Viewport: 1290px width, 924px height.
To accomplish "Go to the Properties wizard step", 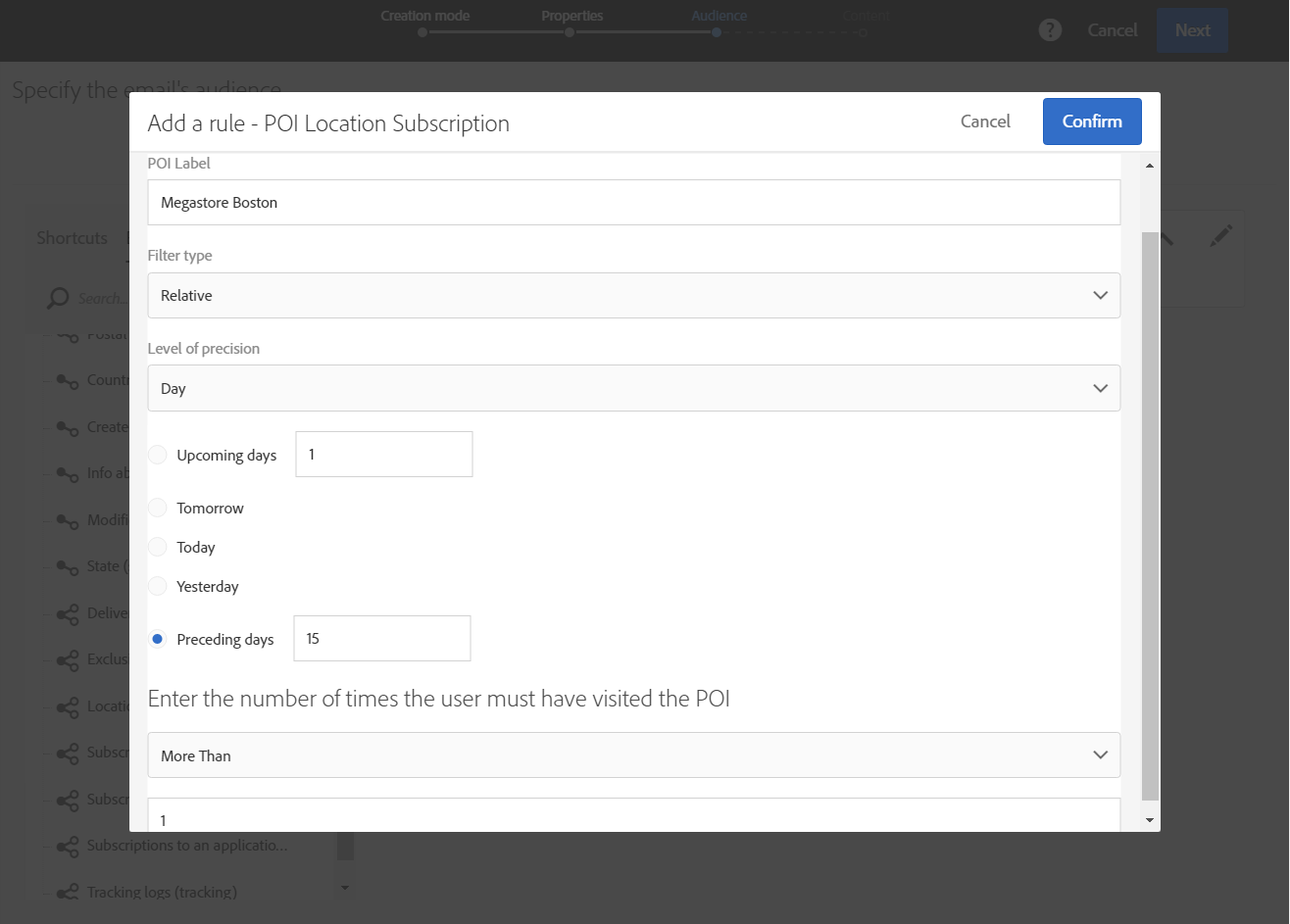I will 571,17.
